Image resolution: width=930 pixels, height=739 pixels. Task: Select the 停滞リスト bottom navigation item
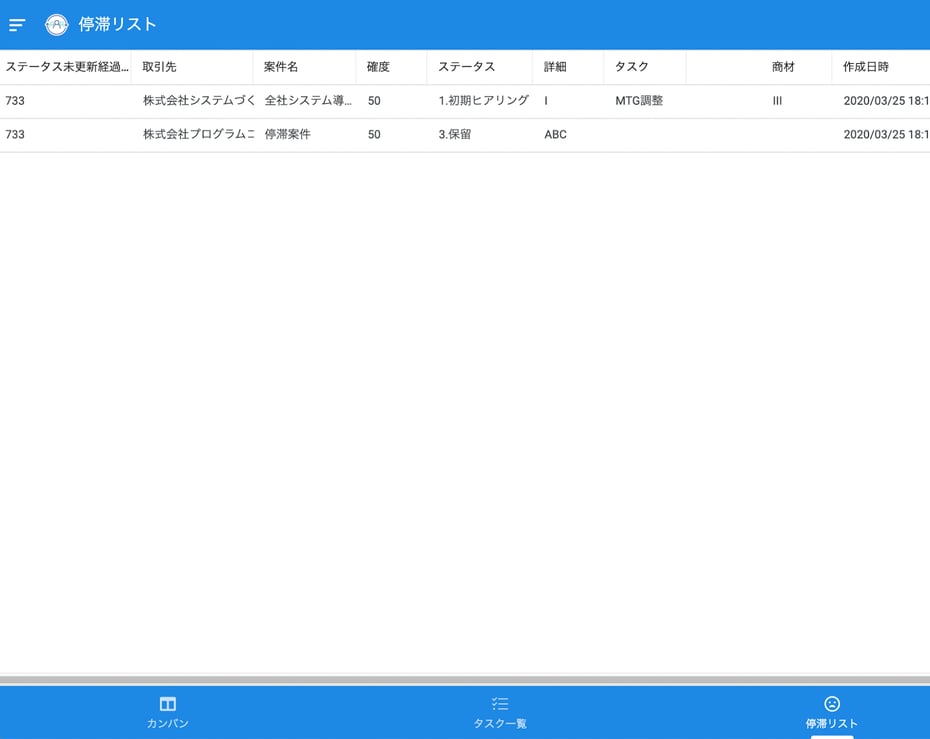click(833, 710)
